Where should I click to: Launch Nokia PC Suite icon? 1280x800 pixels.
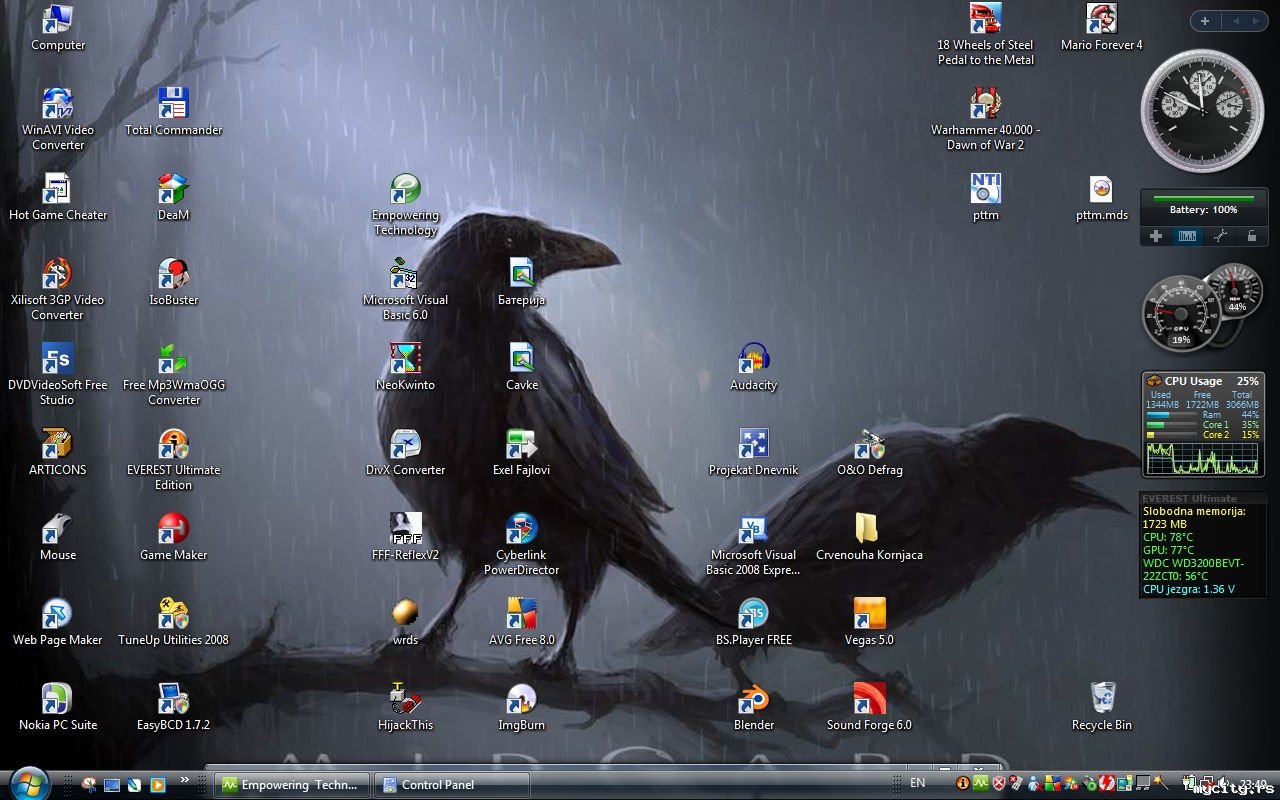click(58, 707)
